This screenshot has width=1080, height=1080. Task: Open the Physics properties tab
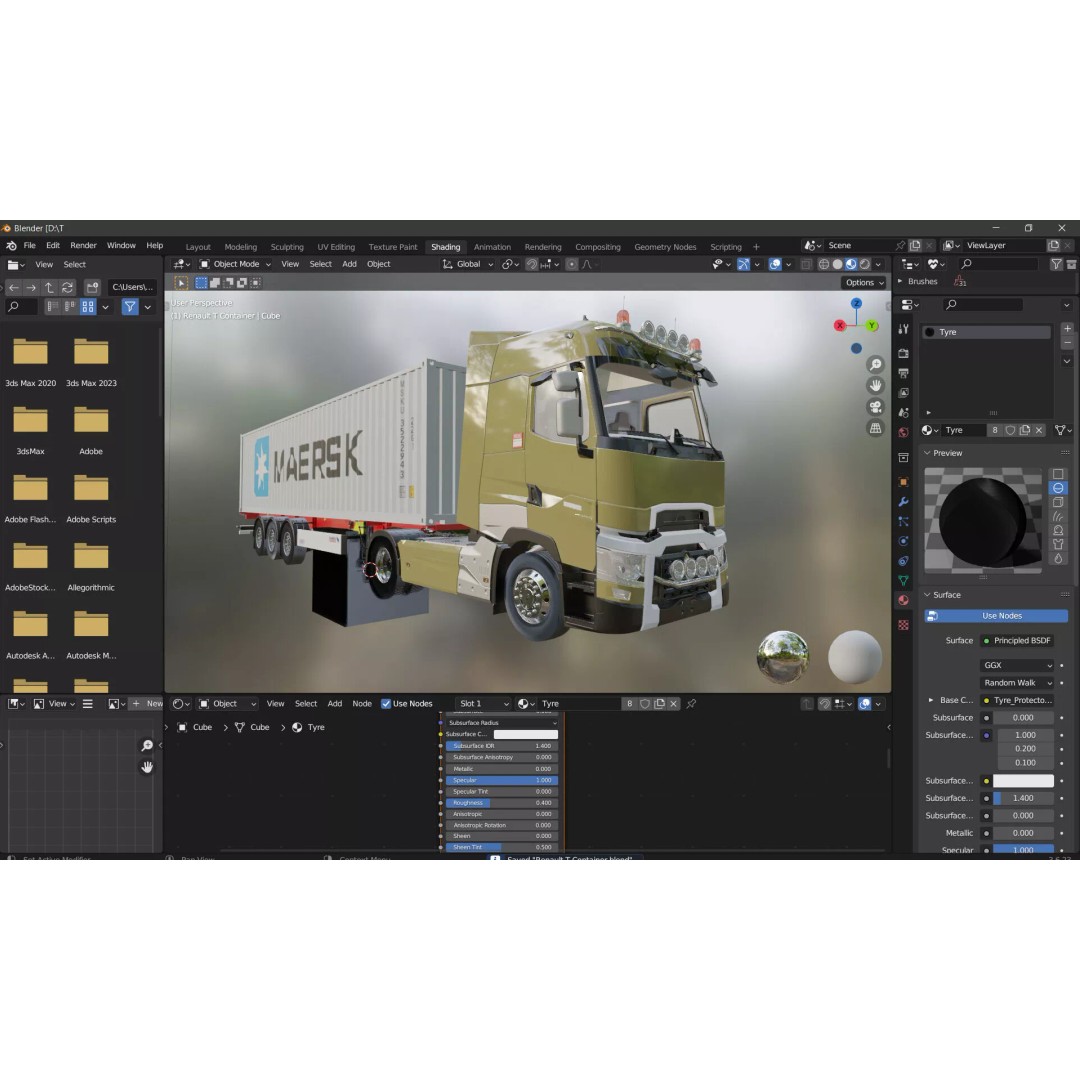[903, 541]
